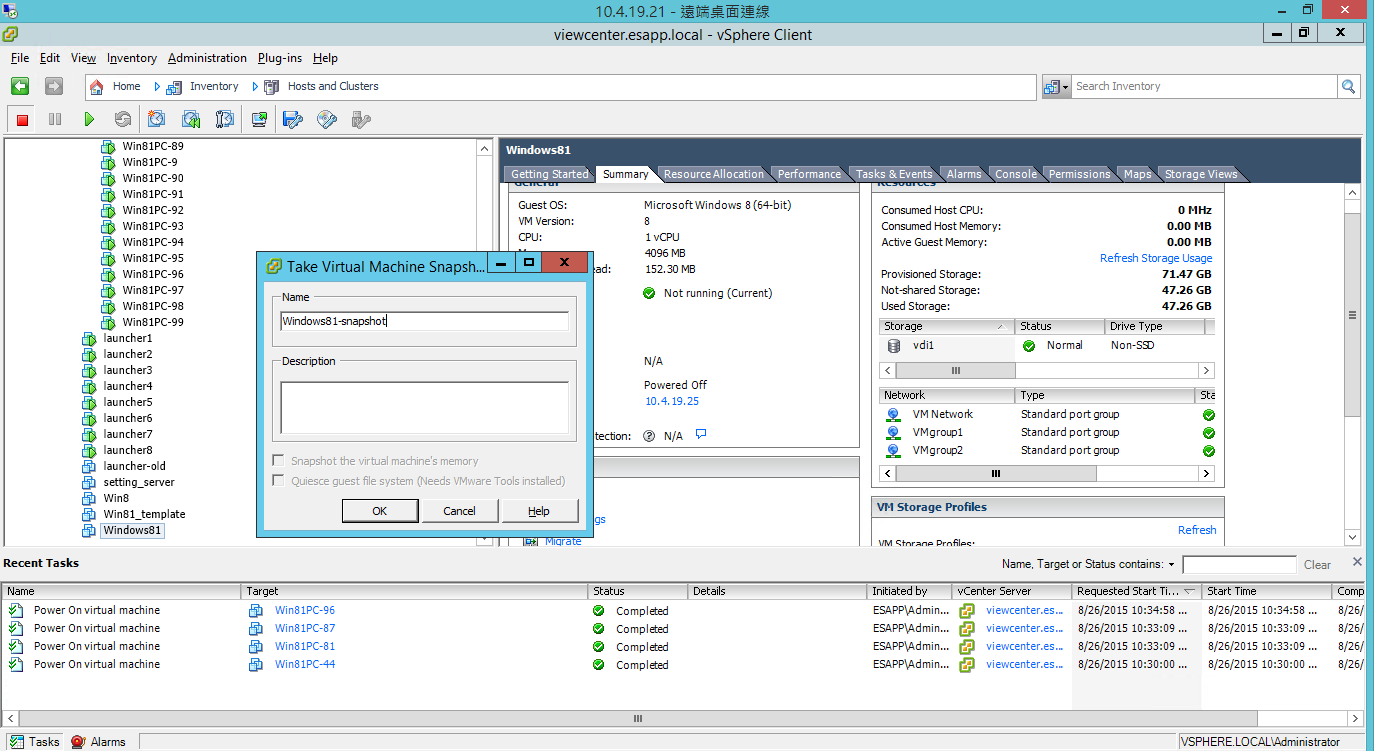Open the Name, Target or Status filter dropdown
The height and width of the screenshot is (751, 1374).
(1171, 565)
